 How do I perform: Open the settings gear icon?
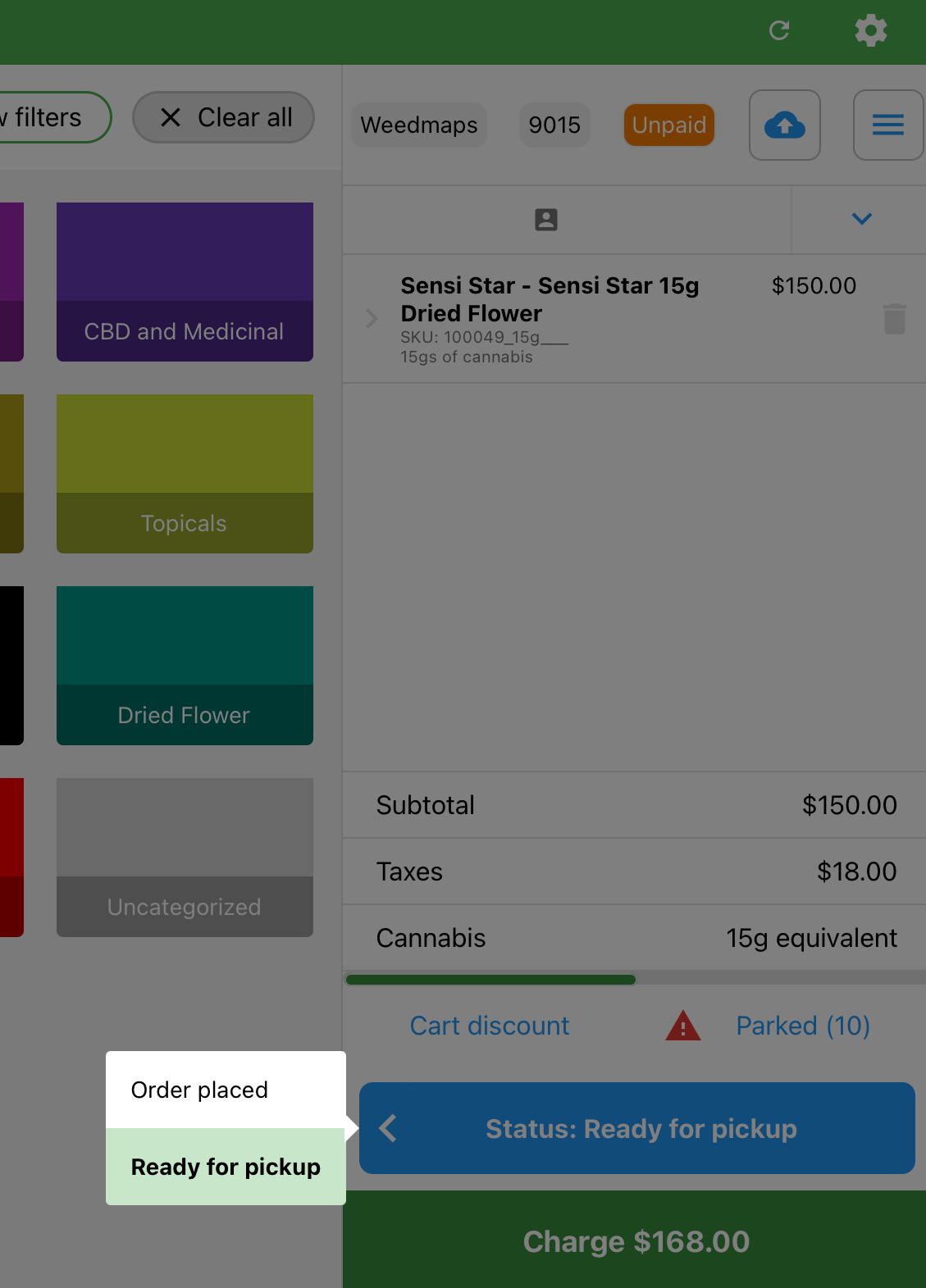pos(870,31)
